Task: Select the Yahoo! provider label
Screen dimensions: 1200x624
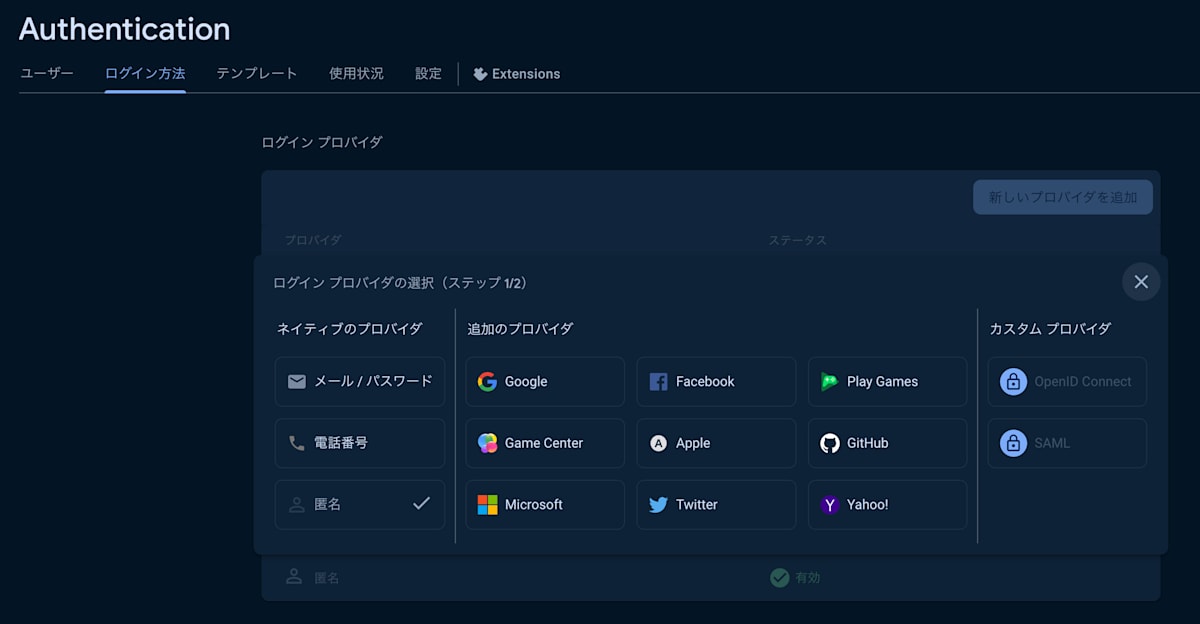Action: pyautogui.click(x=868, y=505)
